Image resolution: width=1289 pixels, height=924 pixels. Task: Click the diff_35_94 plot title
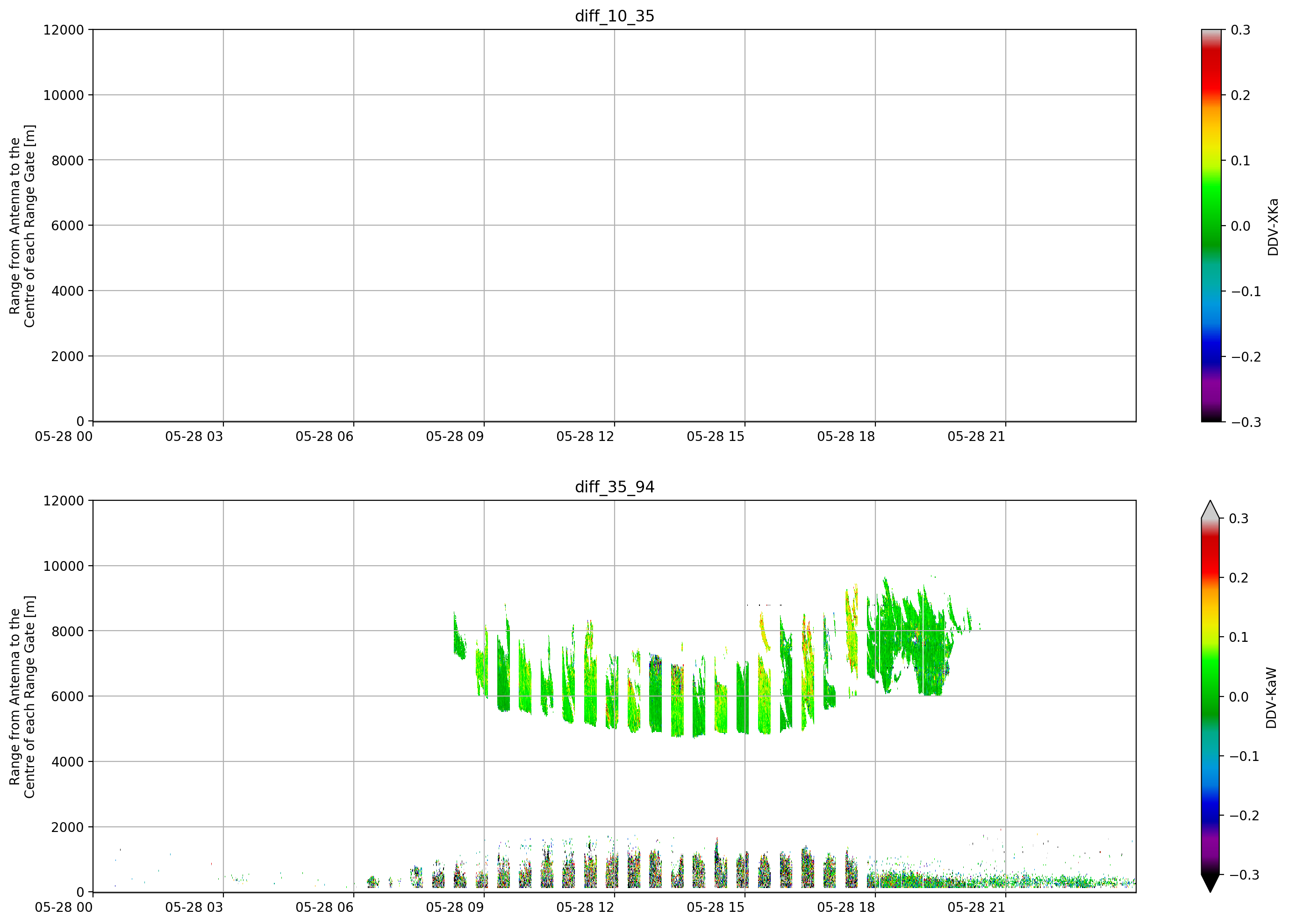[x=615, y=487]
